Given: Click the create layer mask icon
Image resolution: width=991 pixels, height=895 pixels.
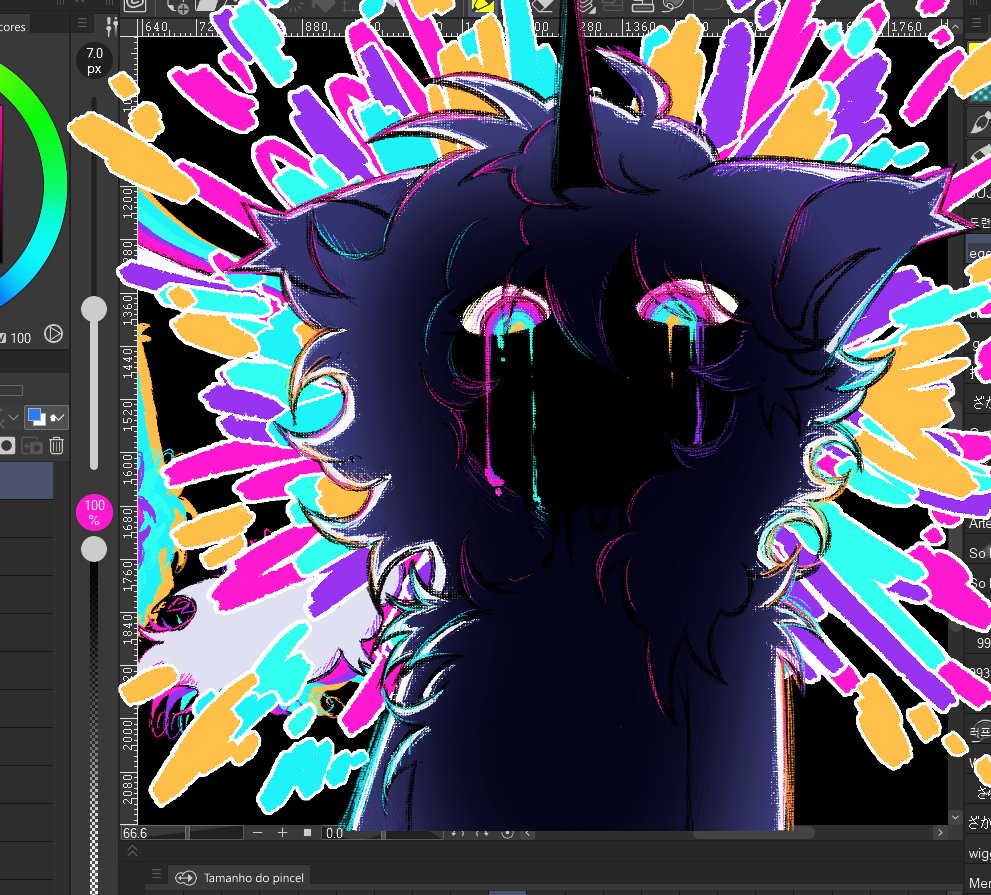Looking at the screenshot, I should click(7, 446).
